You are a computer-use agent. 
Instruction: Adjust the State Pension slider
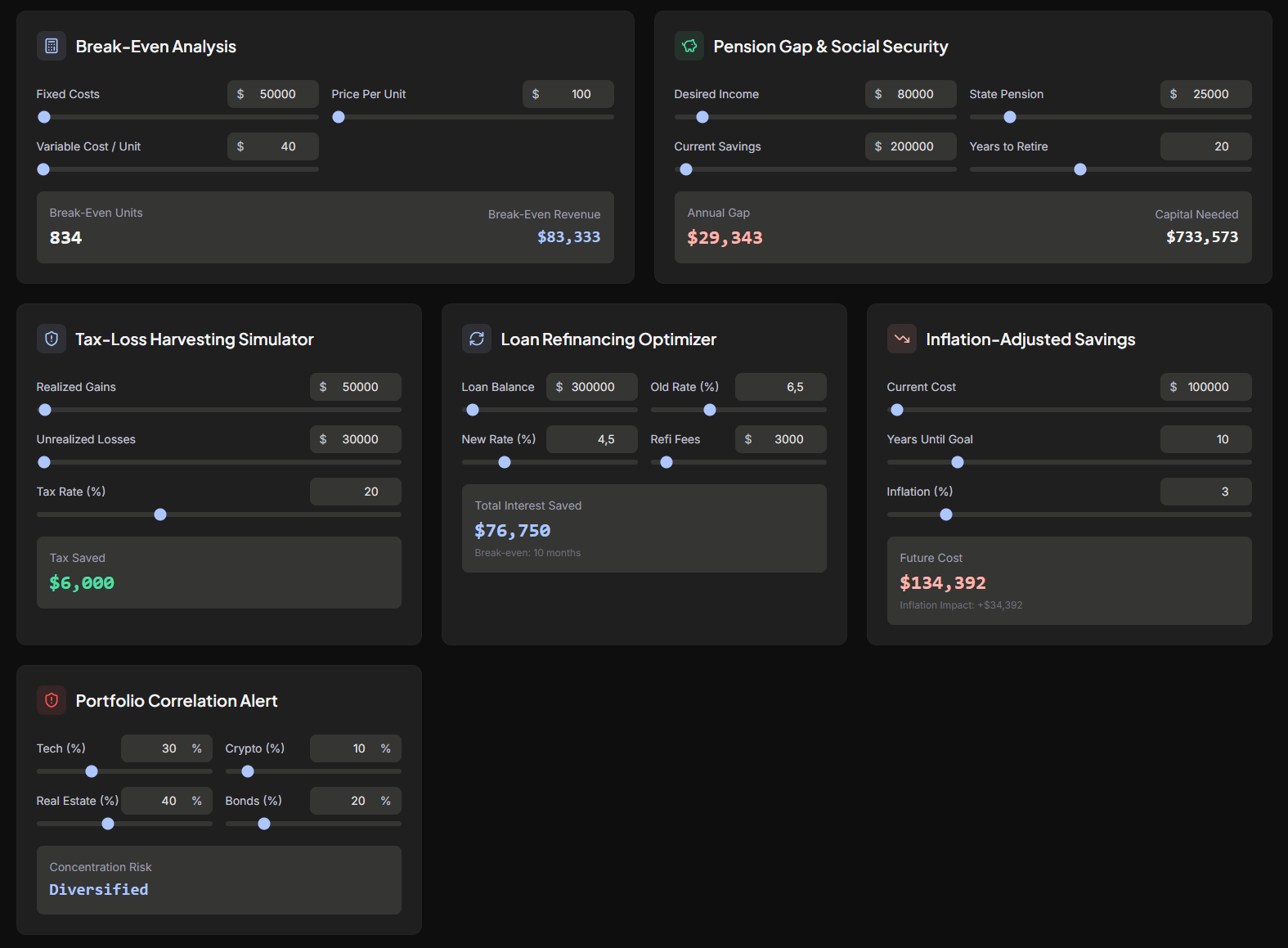tap(1111, 117)
